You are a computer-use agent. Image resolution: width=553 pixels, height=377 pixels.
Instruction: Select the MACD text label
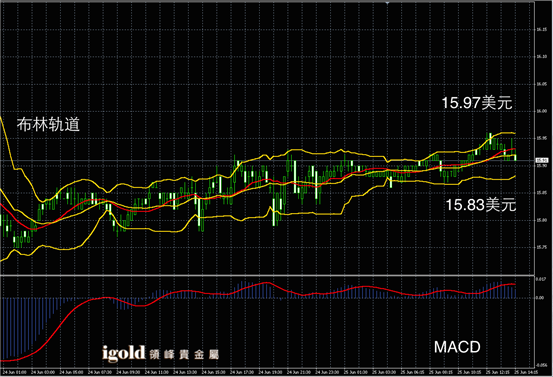click(x=457, y=347)
